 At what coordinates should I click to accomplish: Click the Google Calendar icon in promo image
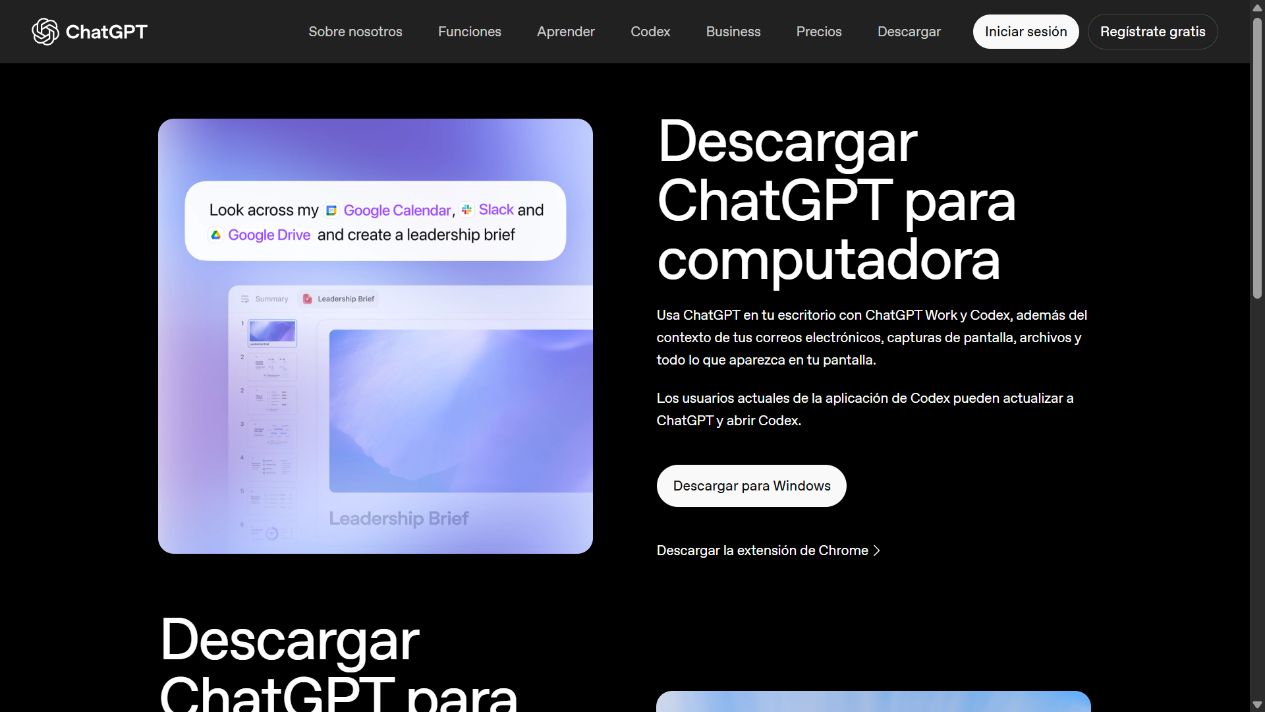332,211
